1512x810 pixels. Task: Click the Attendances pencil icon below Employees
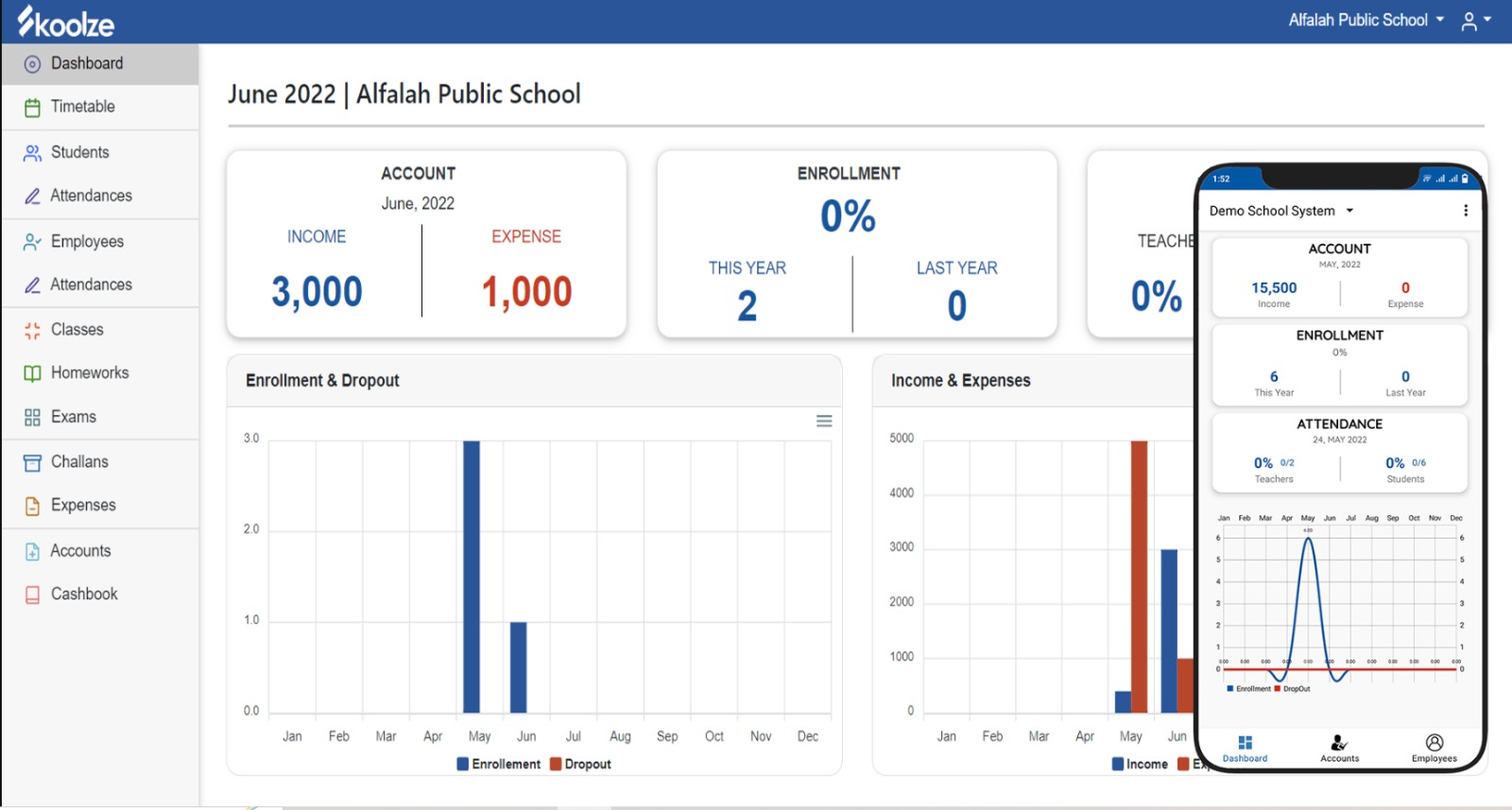(x=32, y=285)
